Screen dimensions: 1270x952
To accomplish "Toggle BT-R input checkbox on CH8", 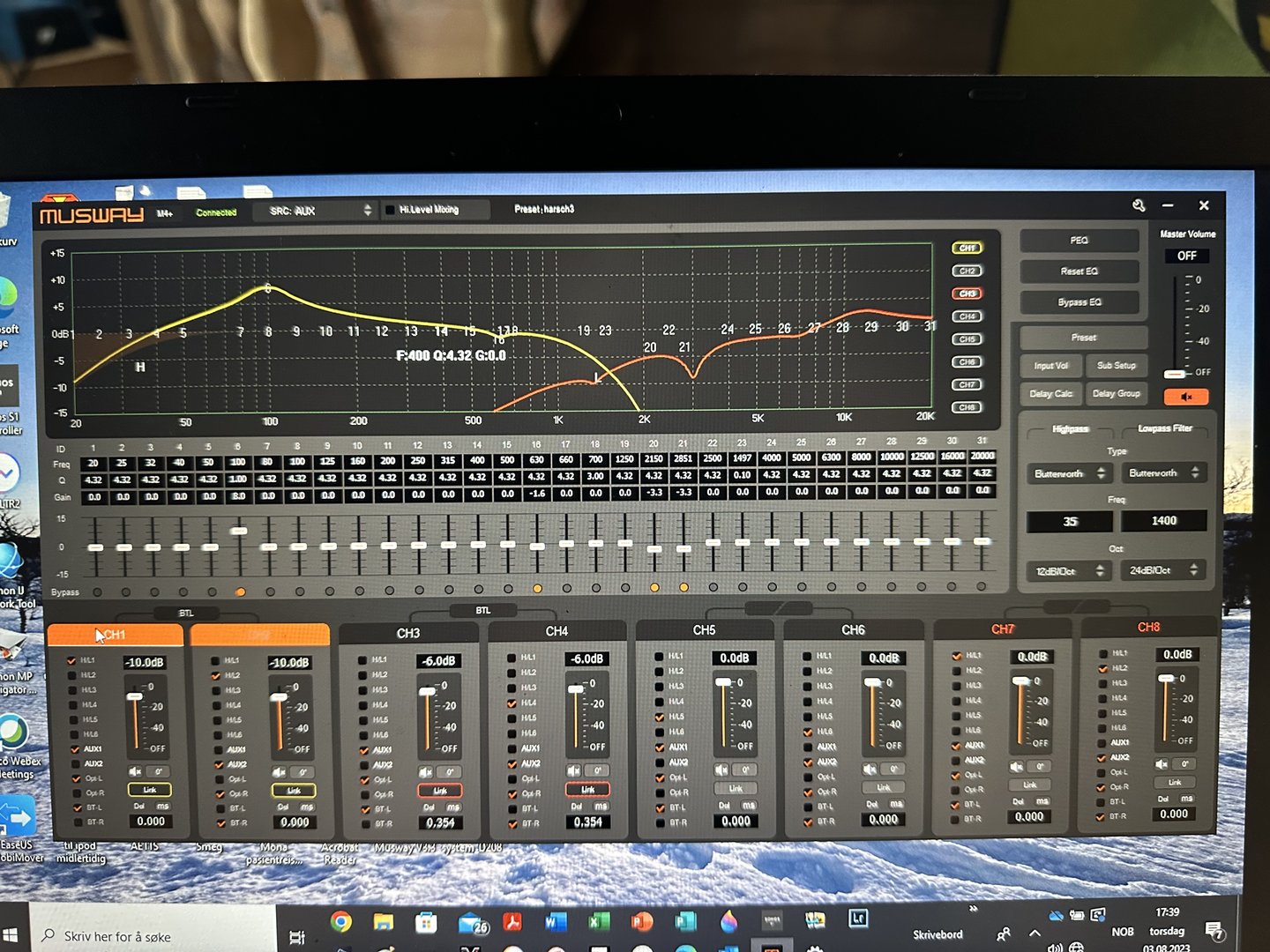I will tap(1101, 816).
